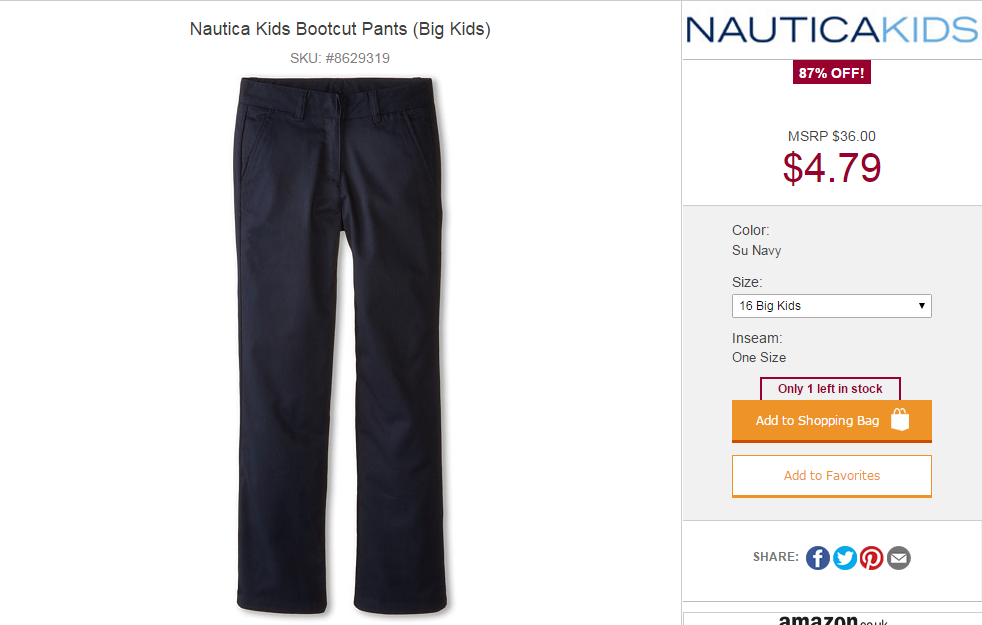Share the pants on Facebook

click(817, 557)
